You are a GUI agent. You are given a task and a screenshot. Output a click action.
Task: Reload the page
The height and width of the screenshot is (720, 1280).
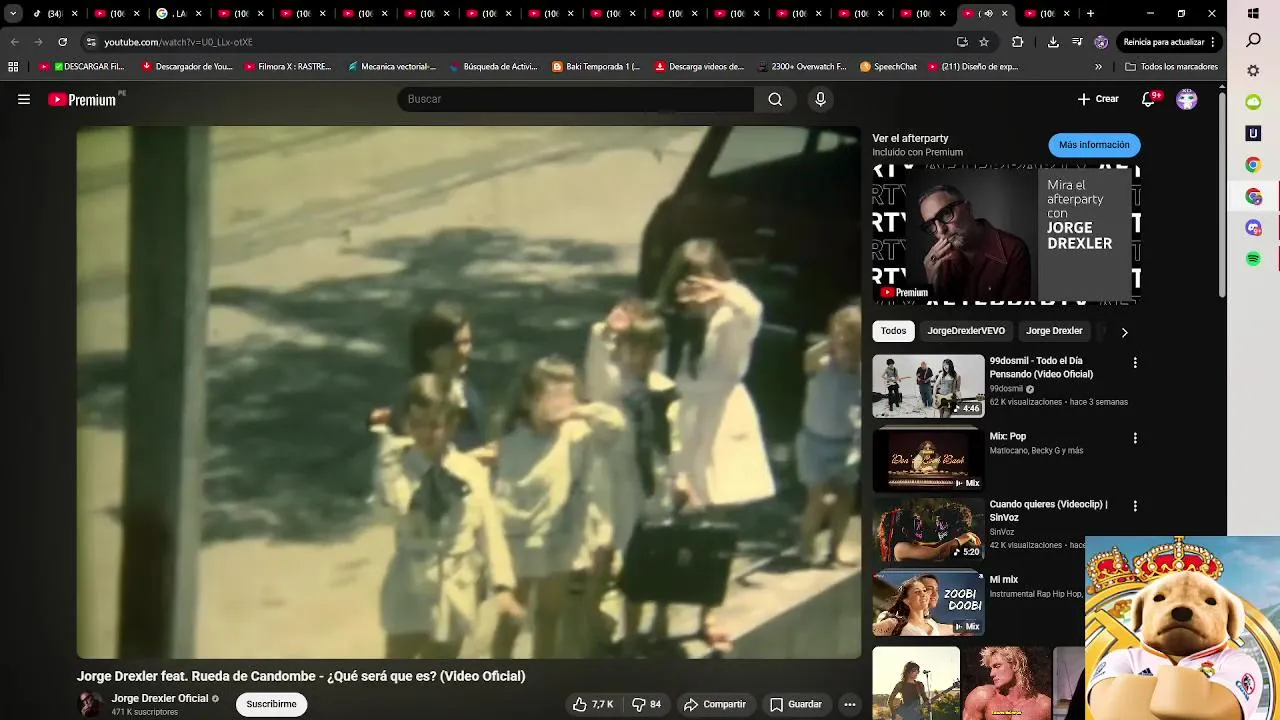(x=62, y=42)
